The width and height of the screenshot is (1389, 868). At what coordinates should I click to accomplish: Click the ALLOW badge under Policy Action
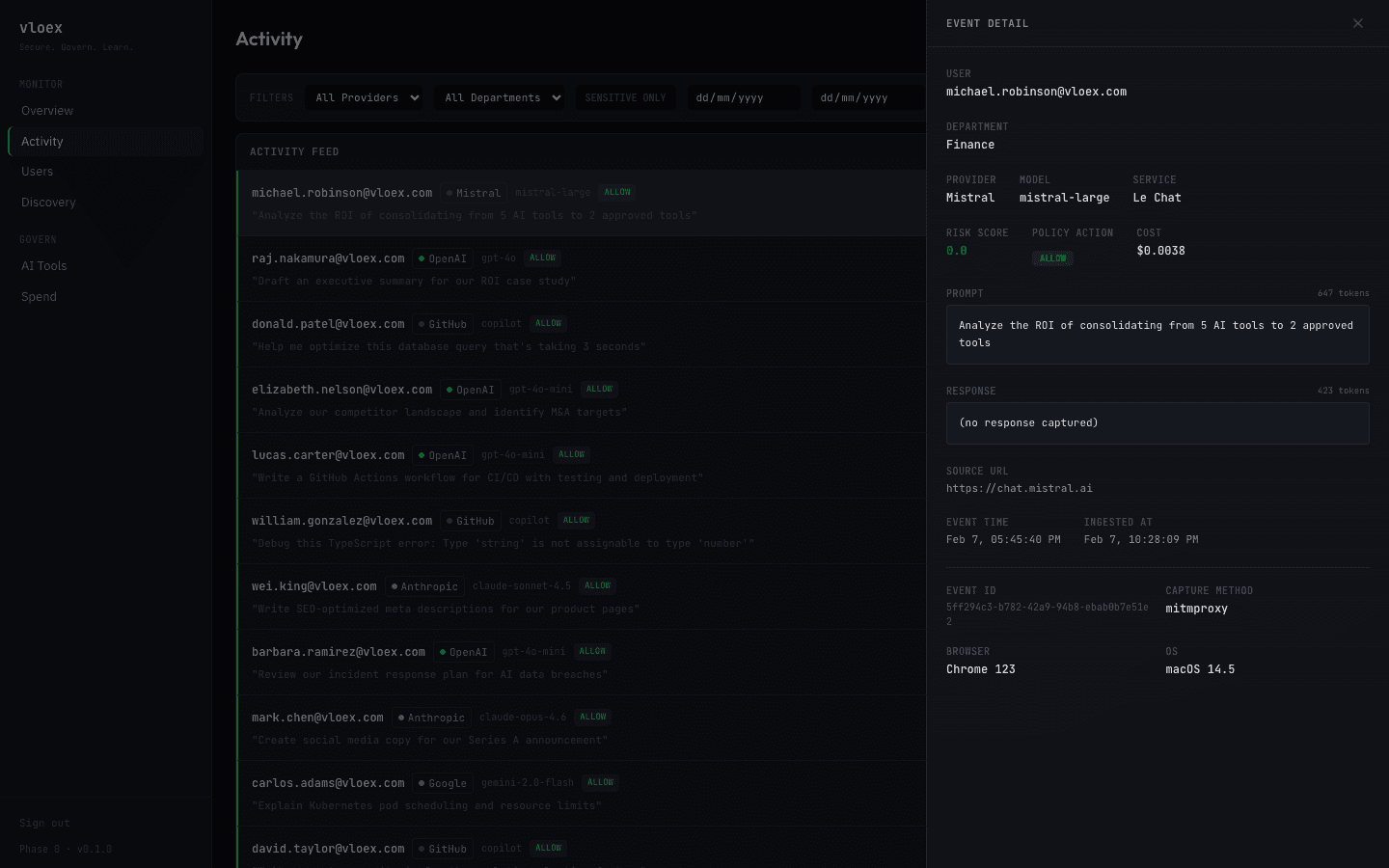pyautogui.click(x=1052, y=258)
